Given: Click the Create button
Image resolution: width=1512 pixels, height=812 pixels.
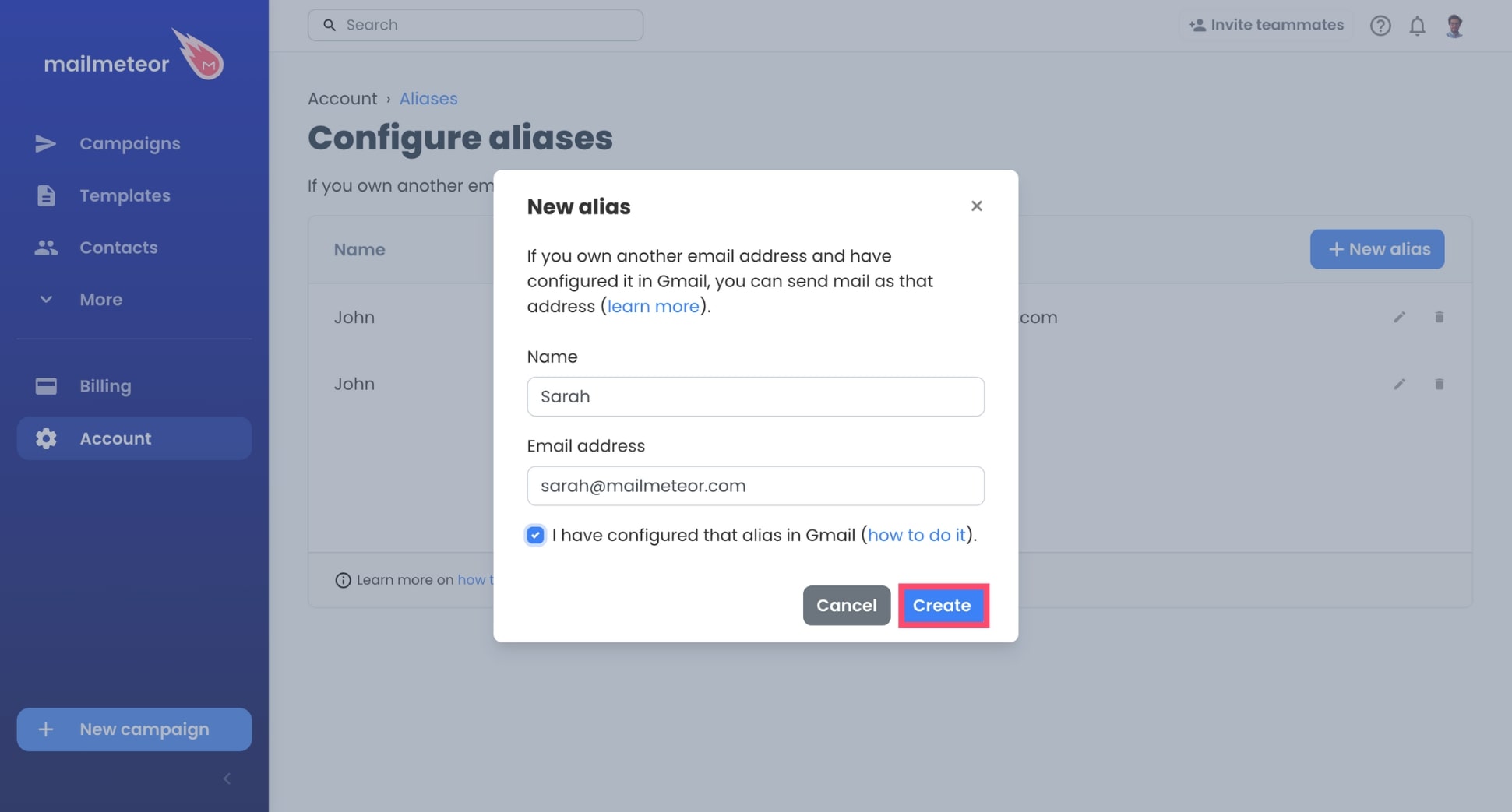Looking at the screenshot, I should coord(943,605).
